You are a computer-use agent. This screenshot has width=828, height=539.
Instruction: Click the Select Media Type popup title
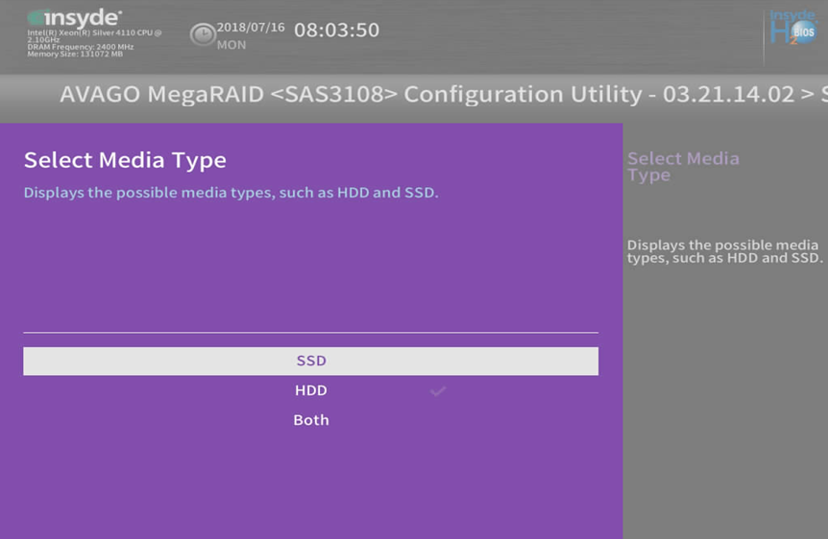tap(125, 160)
